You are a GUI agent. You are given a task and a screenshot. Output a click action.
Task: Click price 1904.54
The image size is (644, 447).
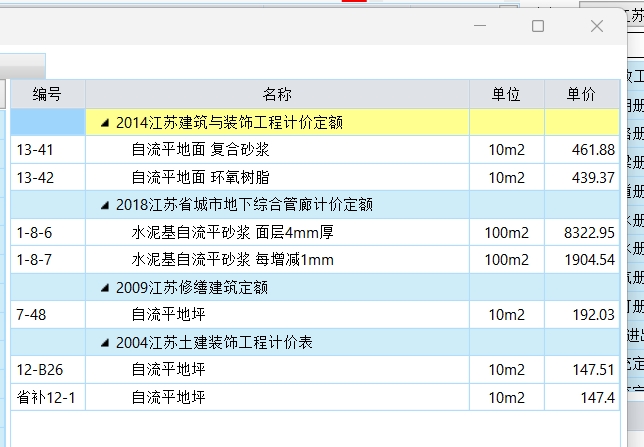click(x=589, y=260)
